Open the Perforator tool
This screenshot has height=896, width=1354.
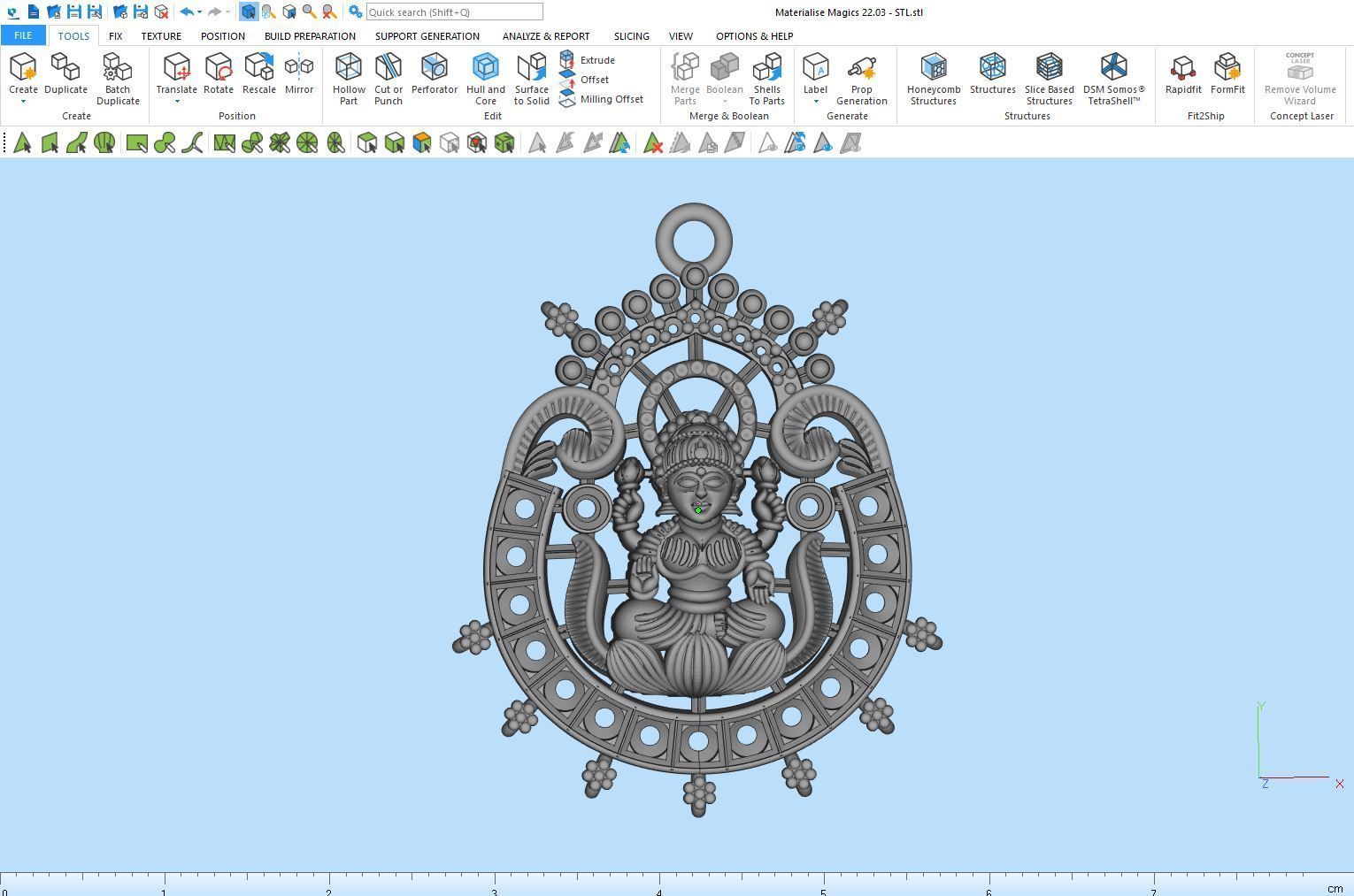point(434,74)
